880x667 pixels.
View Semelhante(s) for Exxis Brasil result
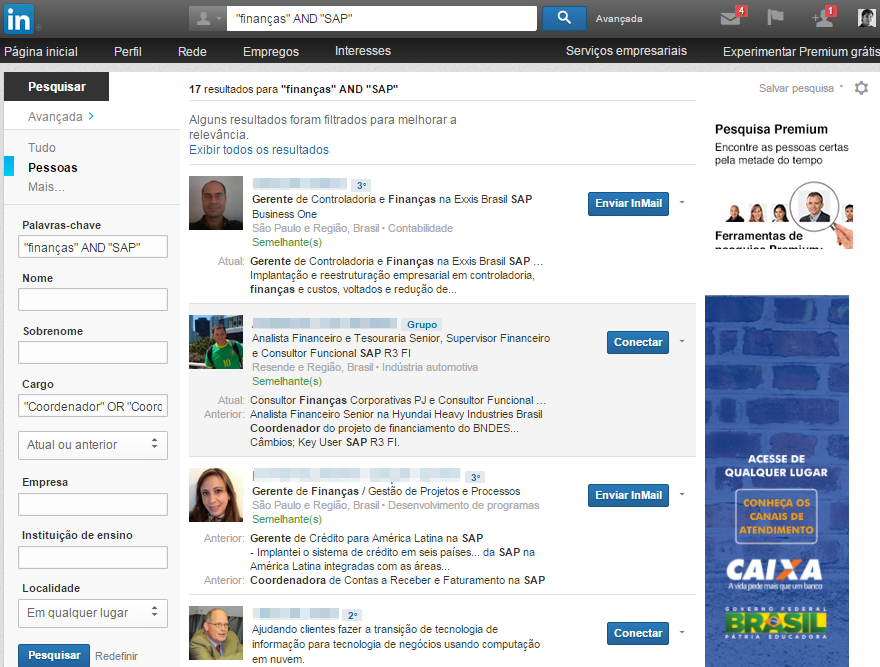click(287, 243)
